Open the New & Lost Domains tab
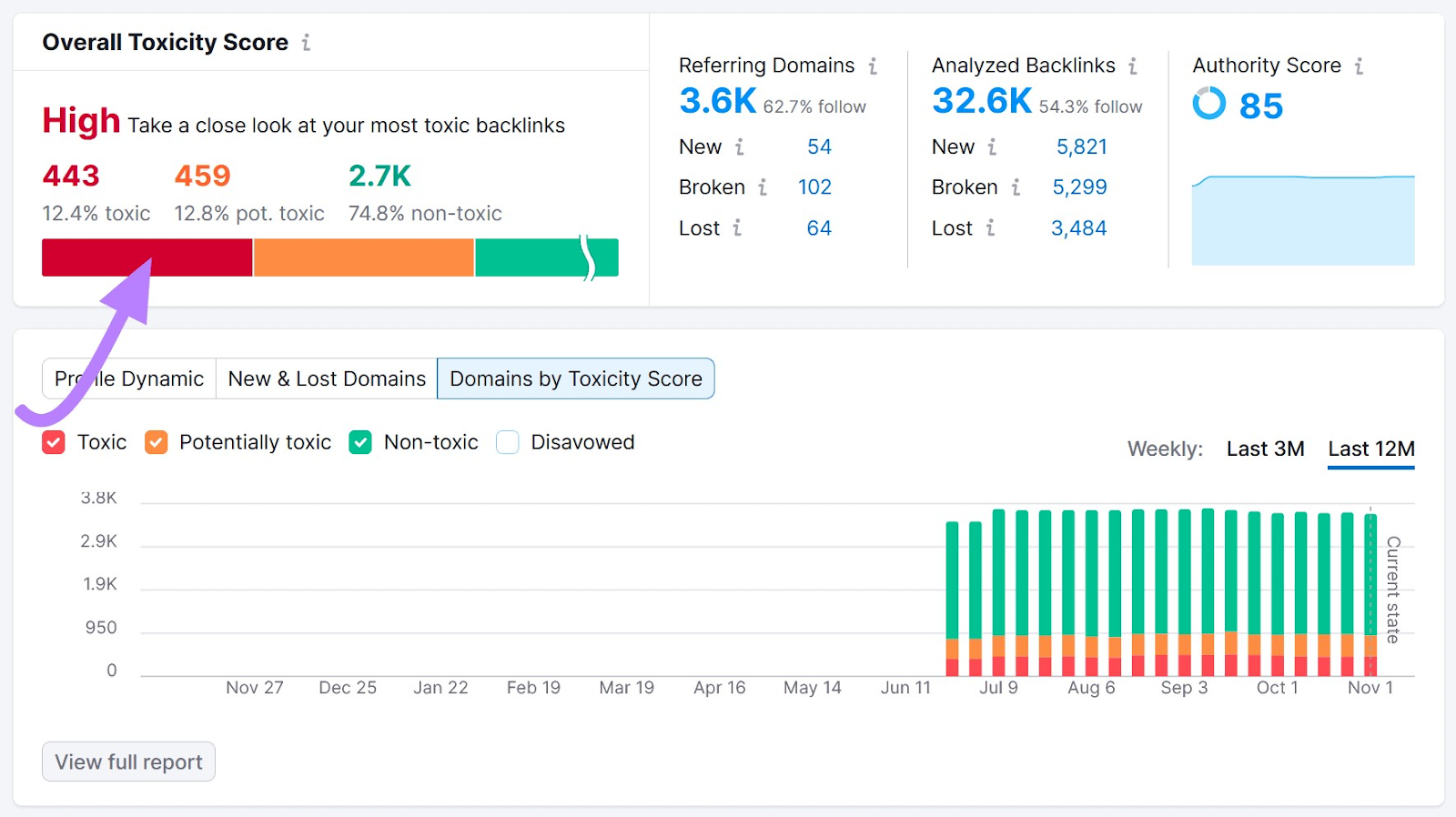This screenshot has height=817, width=1456. tap(327, 378)
